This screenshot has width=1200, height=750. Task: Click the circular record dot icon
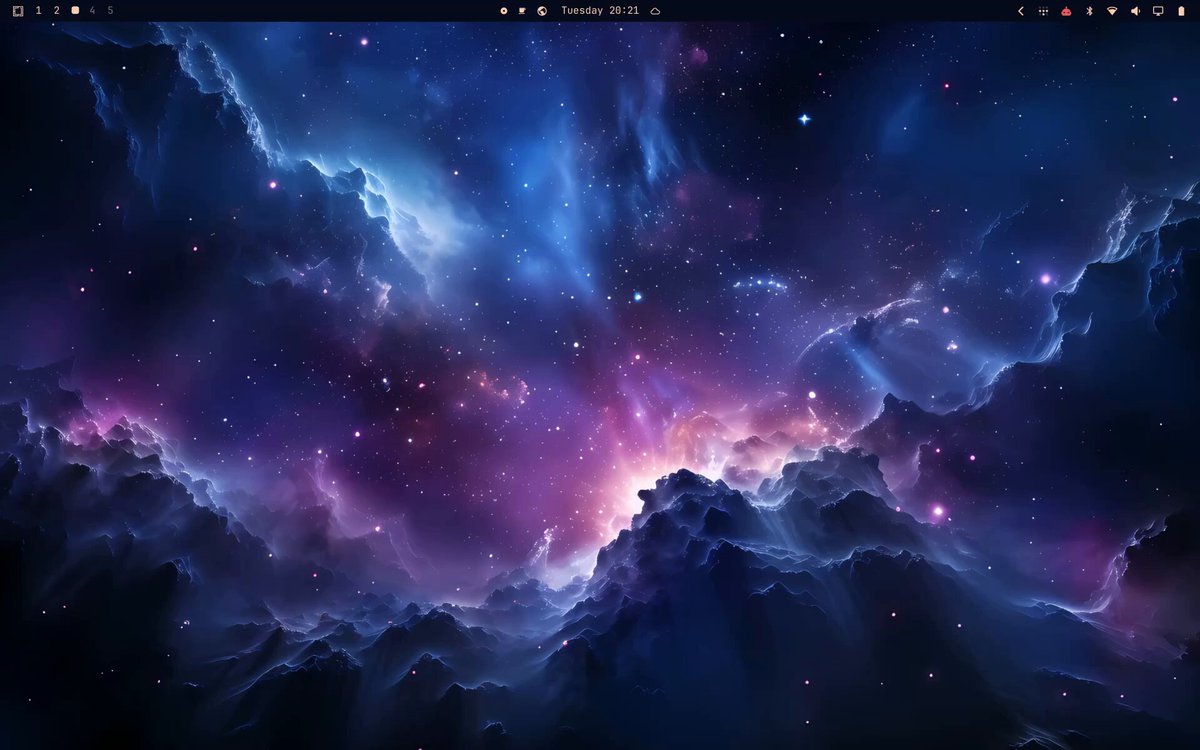[x=504, y=11]
